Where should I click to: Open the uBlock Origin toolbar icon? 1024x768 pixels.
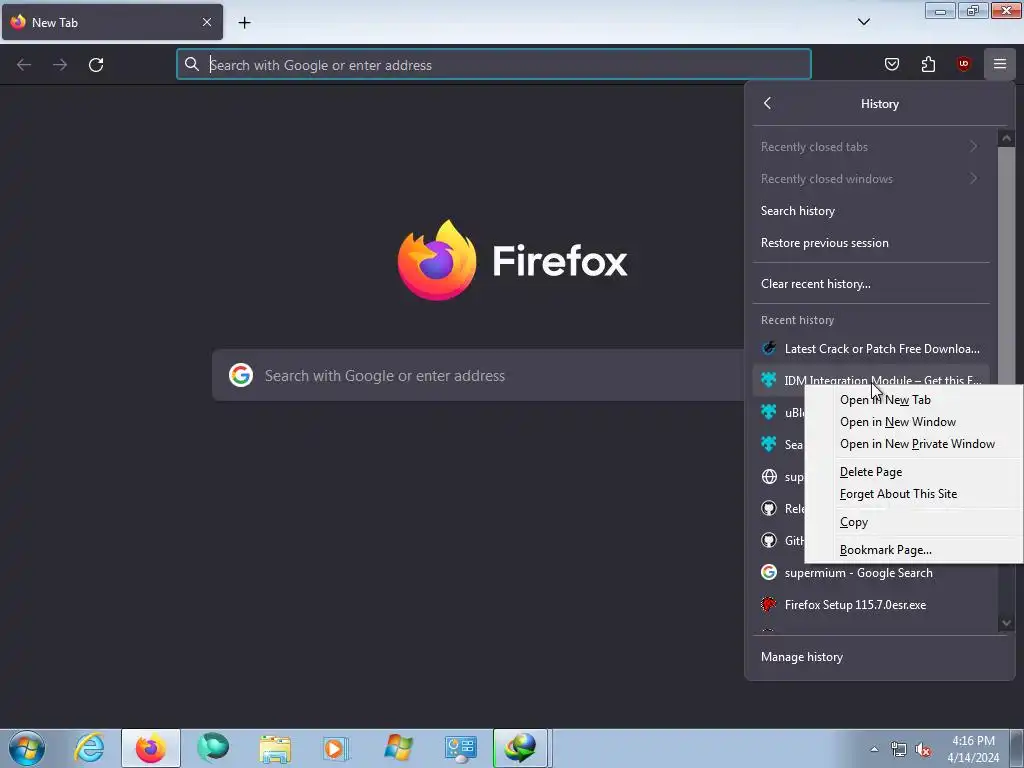[x=963, y=64]
